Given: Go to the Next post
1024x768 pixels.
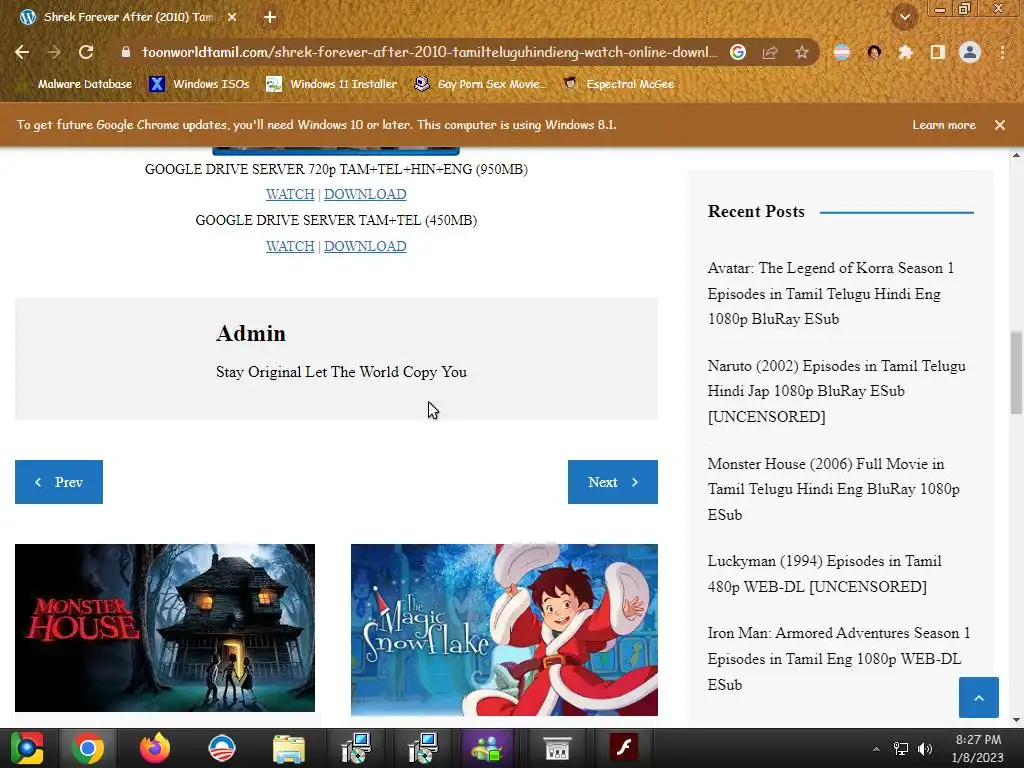Looking at the screenshot, I should coord(613,482).
